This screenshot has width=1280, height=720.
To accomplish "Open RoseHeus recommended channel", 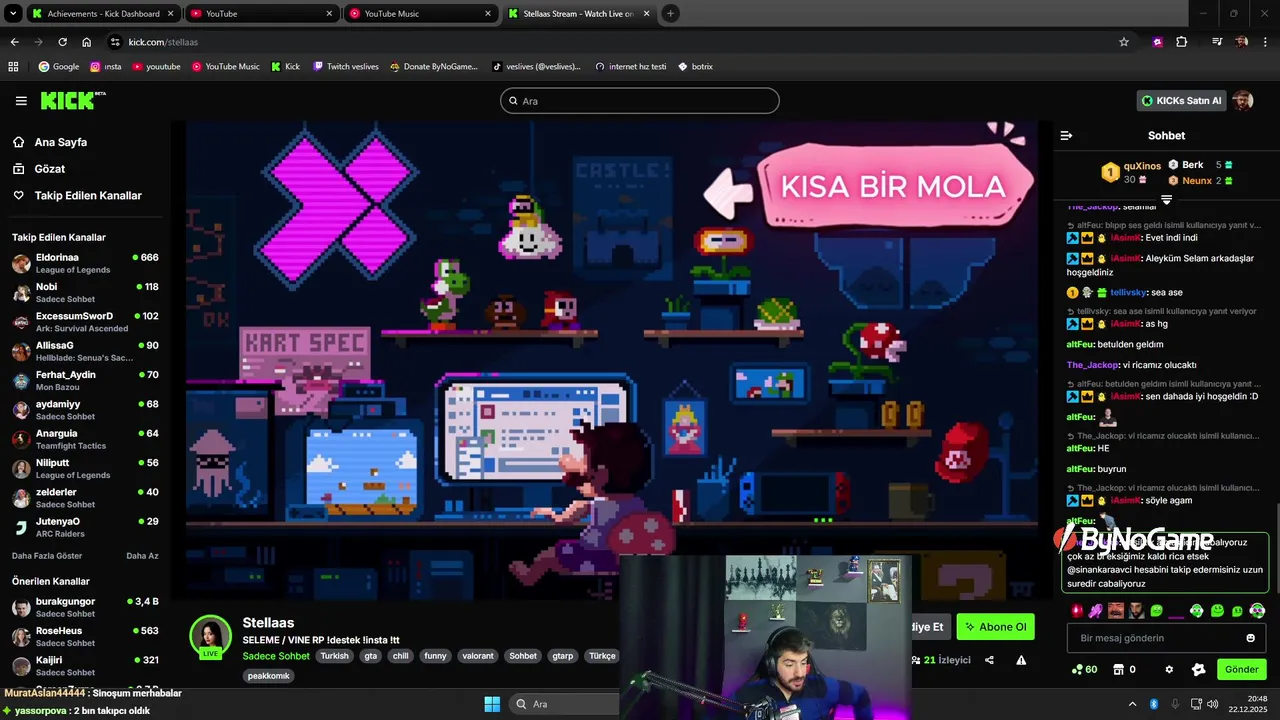I will pyautogui.click(x=85, y=636).
